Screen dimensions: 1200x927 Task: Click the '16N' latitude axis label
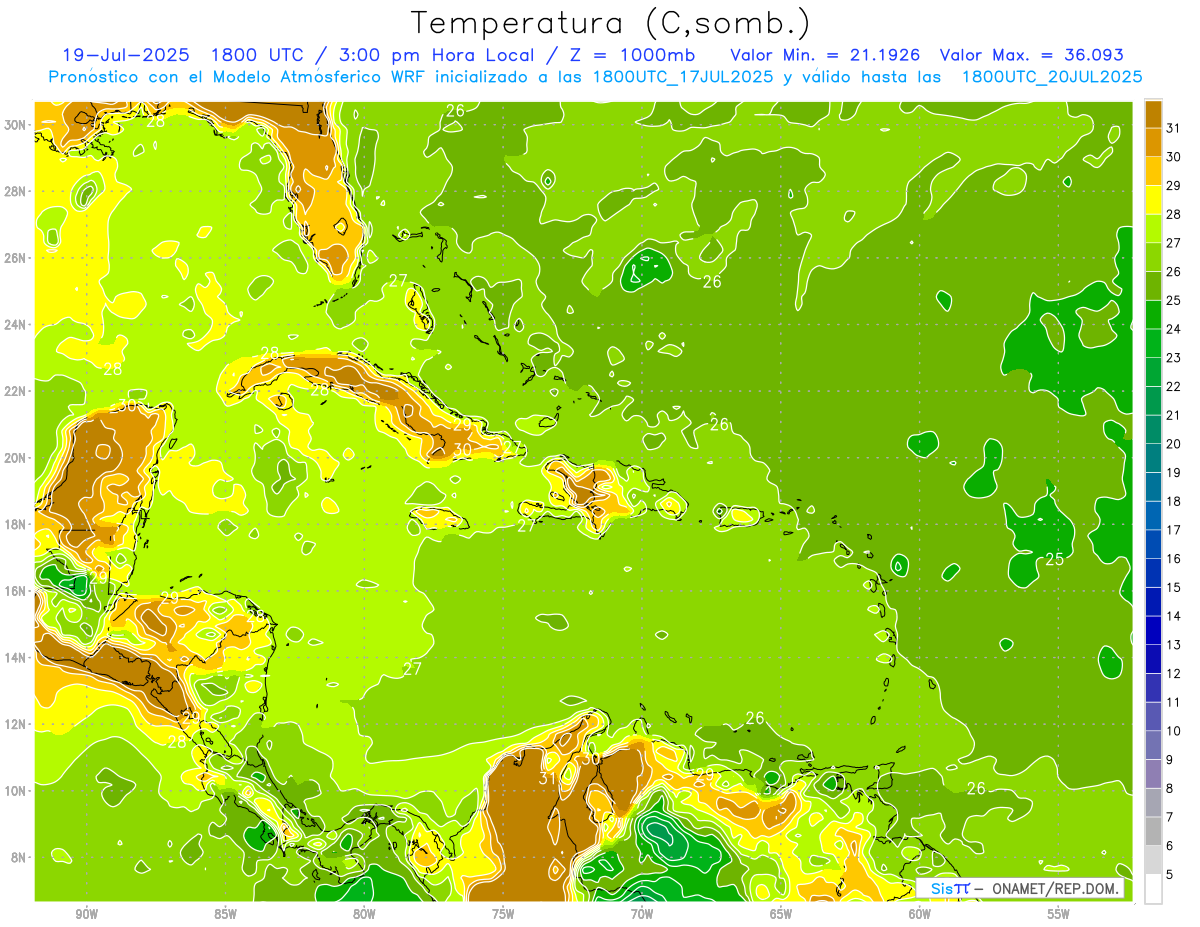click(x=16, y=591)
